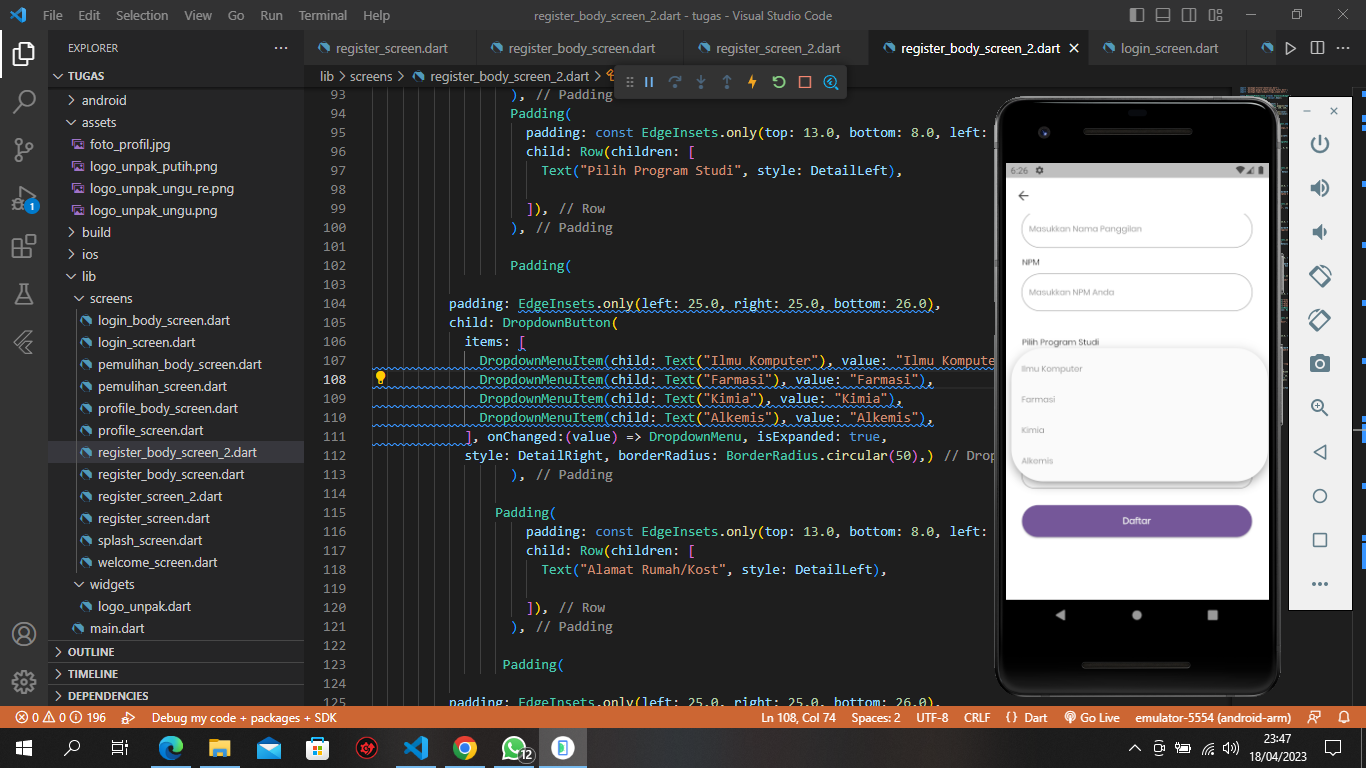Open the widget inspector magnifier icon

click(x=831, y=84)
